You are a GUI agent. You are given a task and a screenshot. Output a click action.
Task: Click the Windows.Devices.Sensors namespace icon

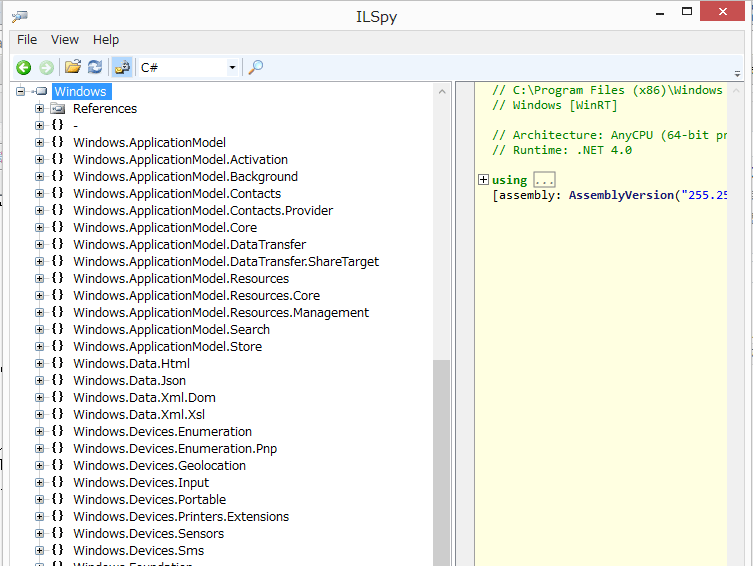(x=58, y=534)
